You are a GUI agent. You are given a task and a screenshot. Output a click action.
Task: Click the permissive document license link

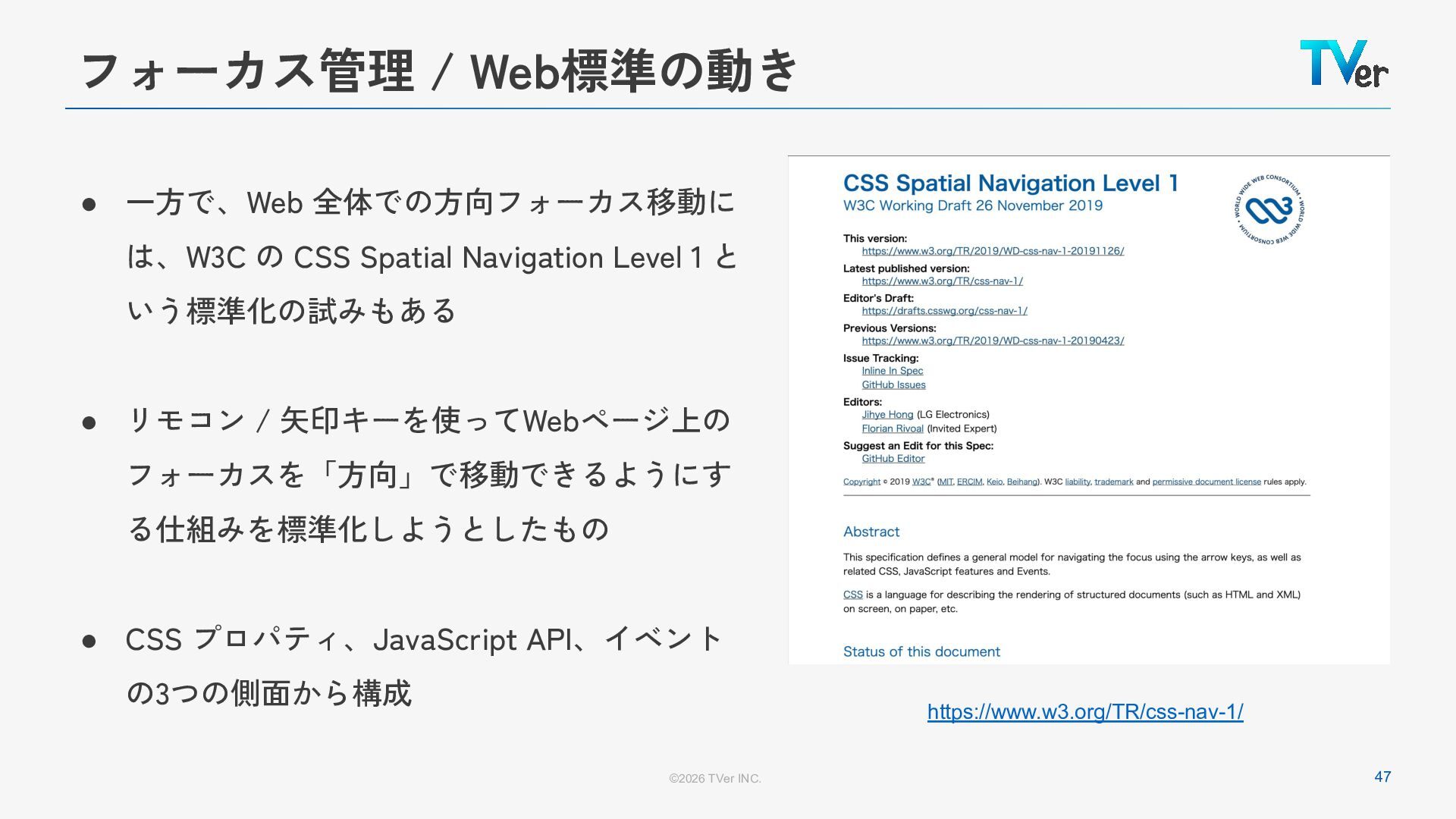1206,482
